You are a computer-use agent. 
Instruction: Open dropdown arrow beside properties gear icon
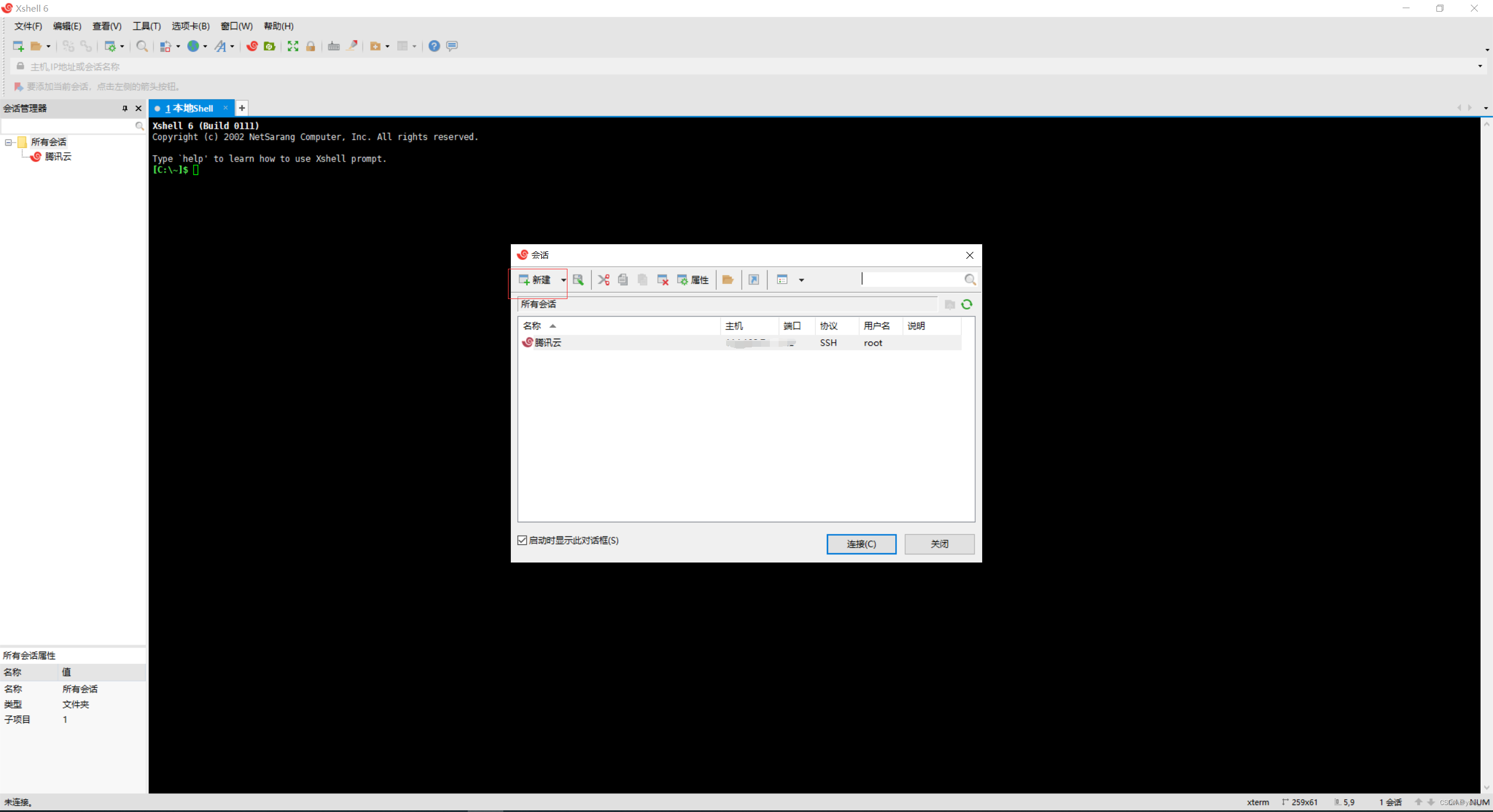click(122, 46)
